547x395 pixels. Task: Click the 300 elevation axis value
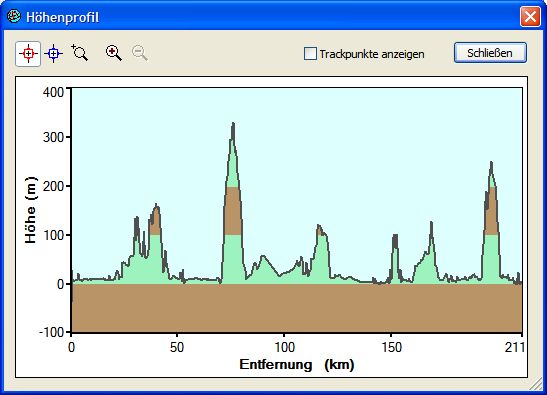53,137
